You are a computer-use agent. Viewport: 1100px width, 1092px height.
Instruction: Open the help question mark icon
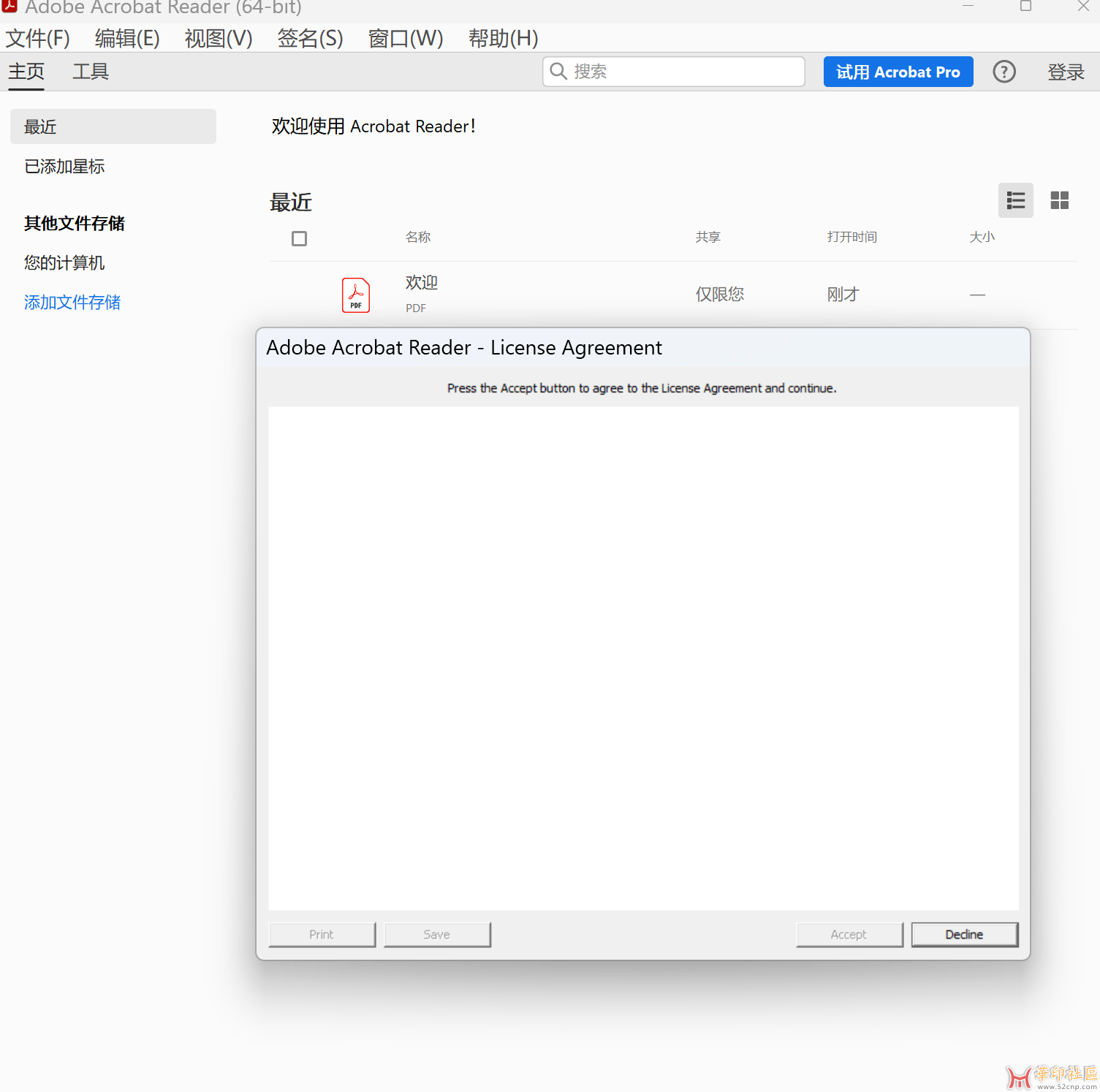click(1004, 72)
